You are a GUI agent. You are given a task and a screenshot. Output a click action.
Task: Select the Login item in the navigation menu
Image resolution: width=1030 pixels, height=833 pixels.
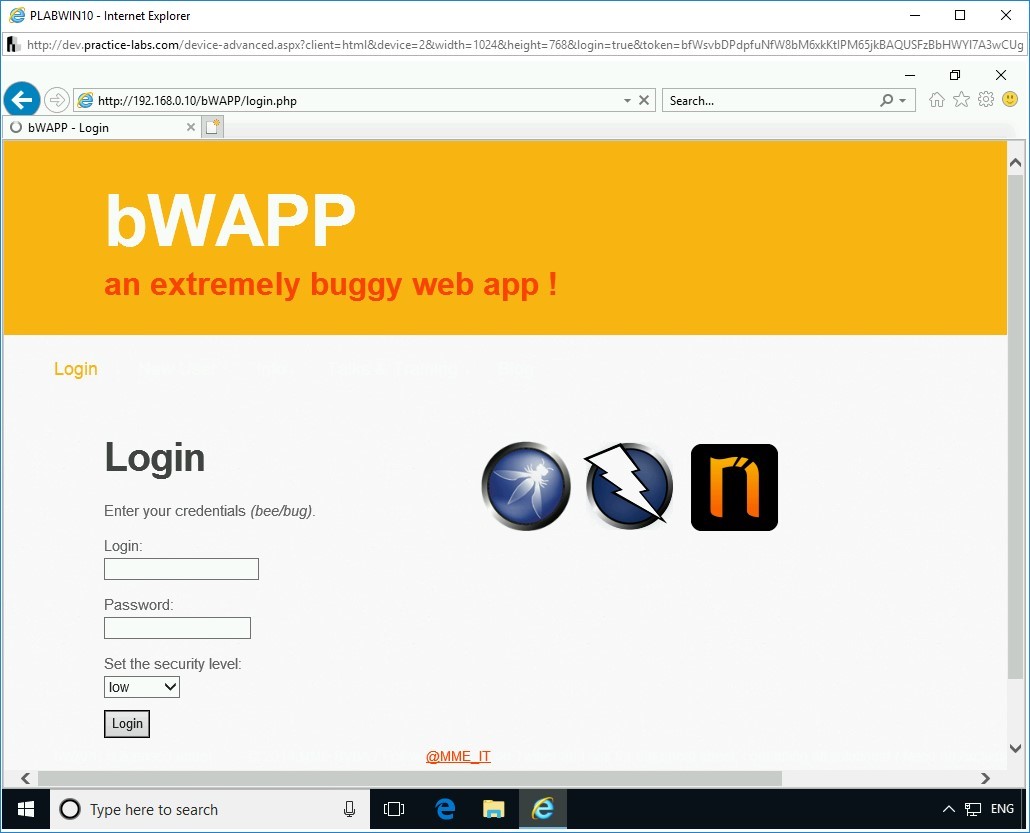tap(75, 369)
